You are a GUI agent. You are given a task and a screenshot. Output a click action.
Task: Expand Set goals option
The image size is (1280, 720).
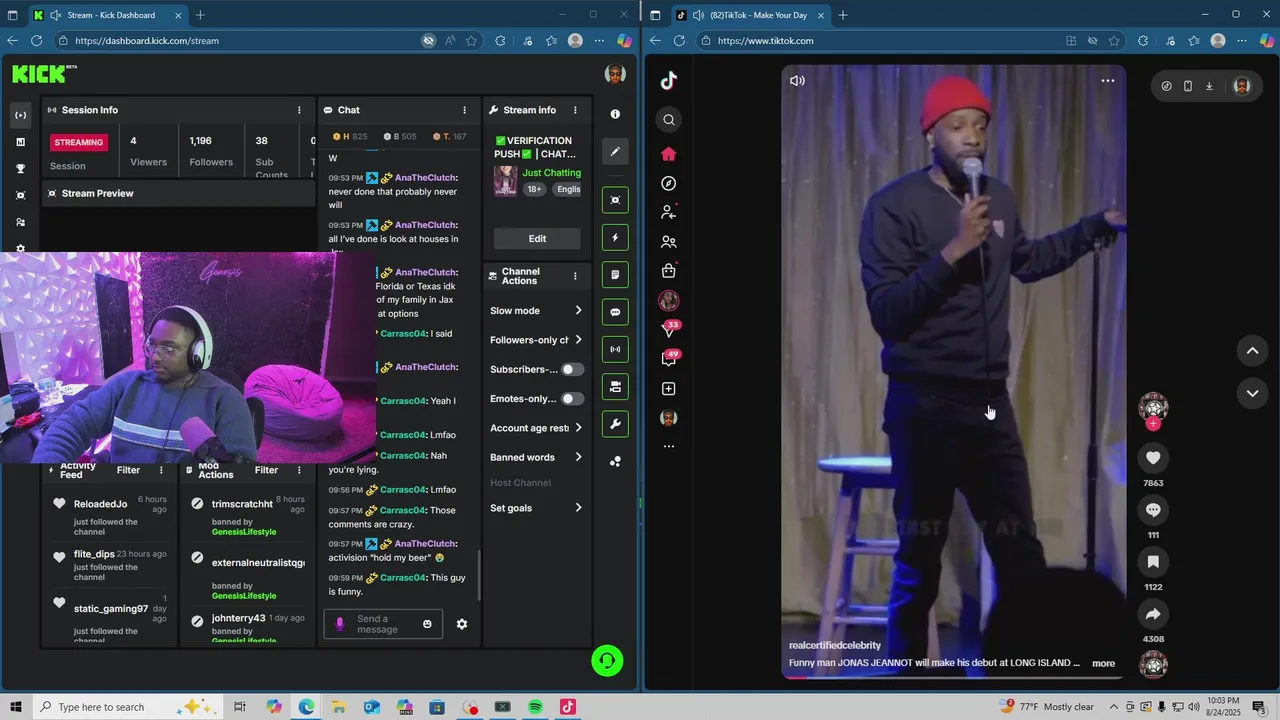pos(535,508)
